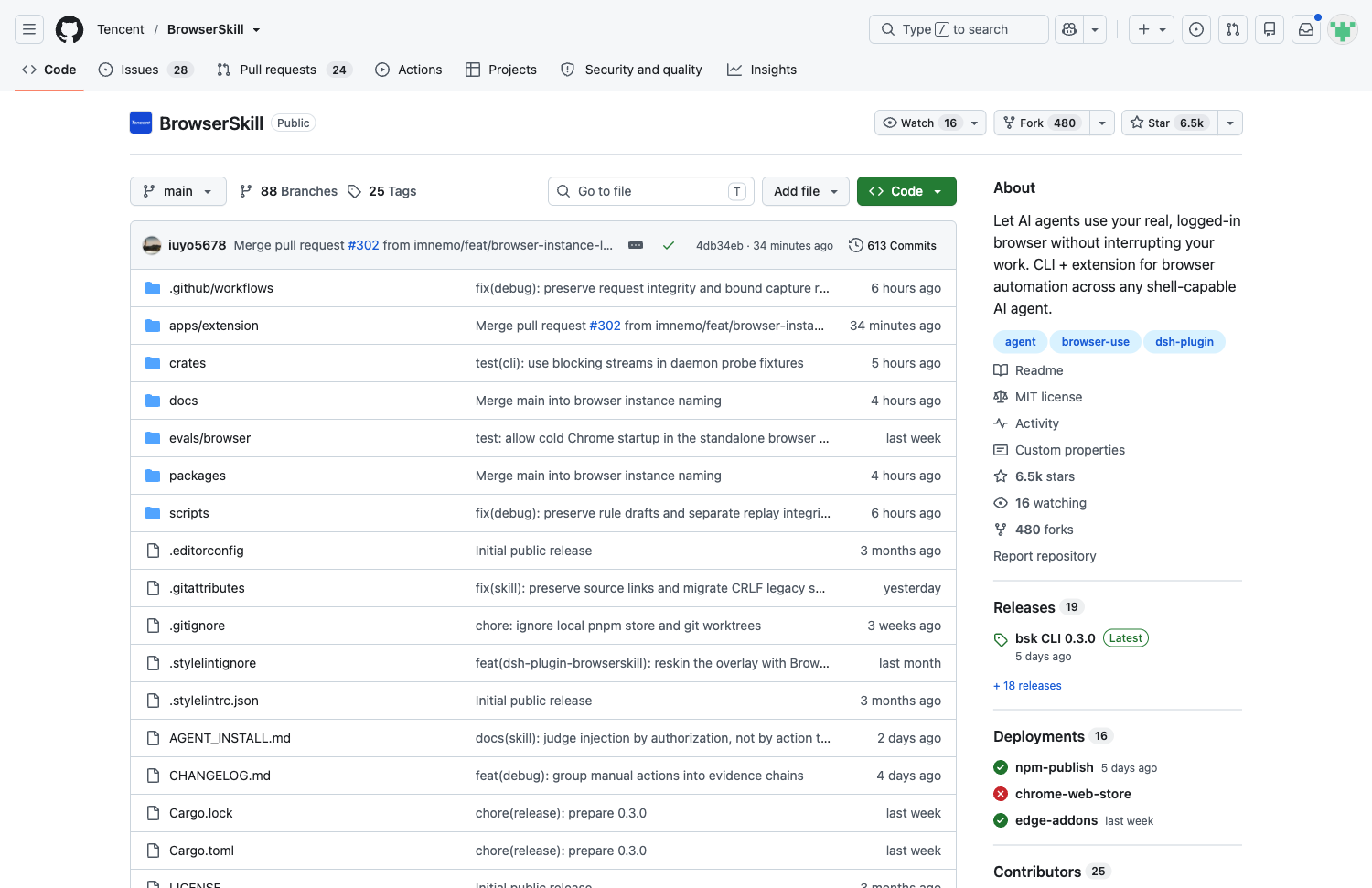Open the user avatar menu
This screenshot has height=888, width=1372.
click(1343, 29)
